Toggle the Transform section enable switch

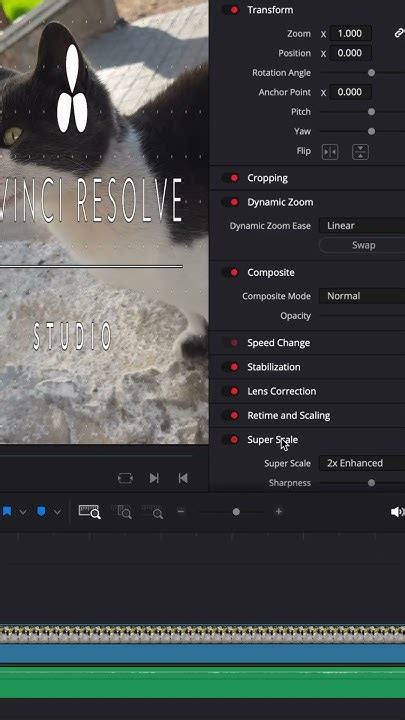pos(231,10)
